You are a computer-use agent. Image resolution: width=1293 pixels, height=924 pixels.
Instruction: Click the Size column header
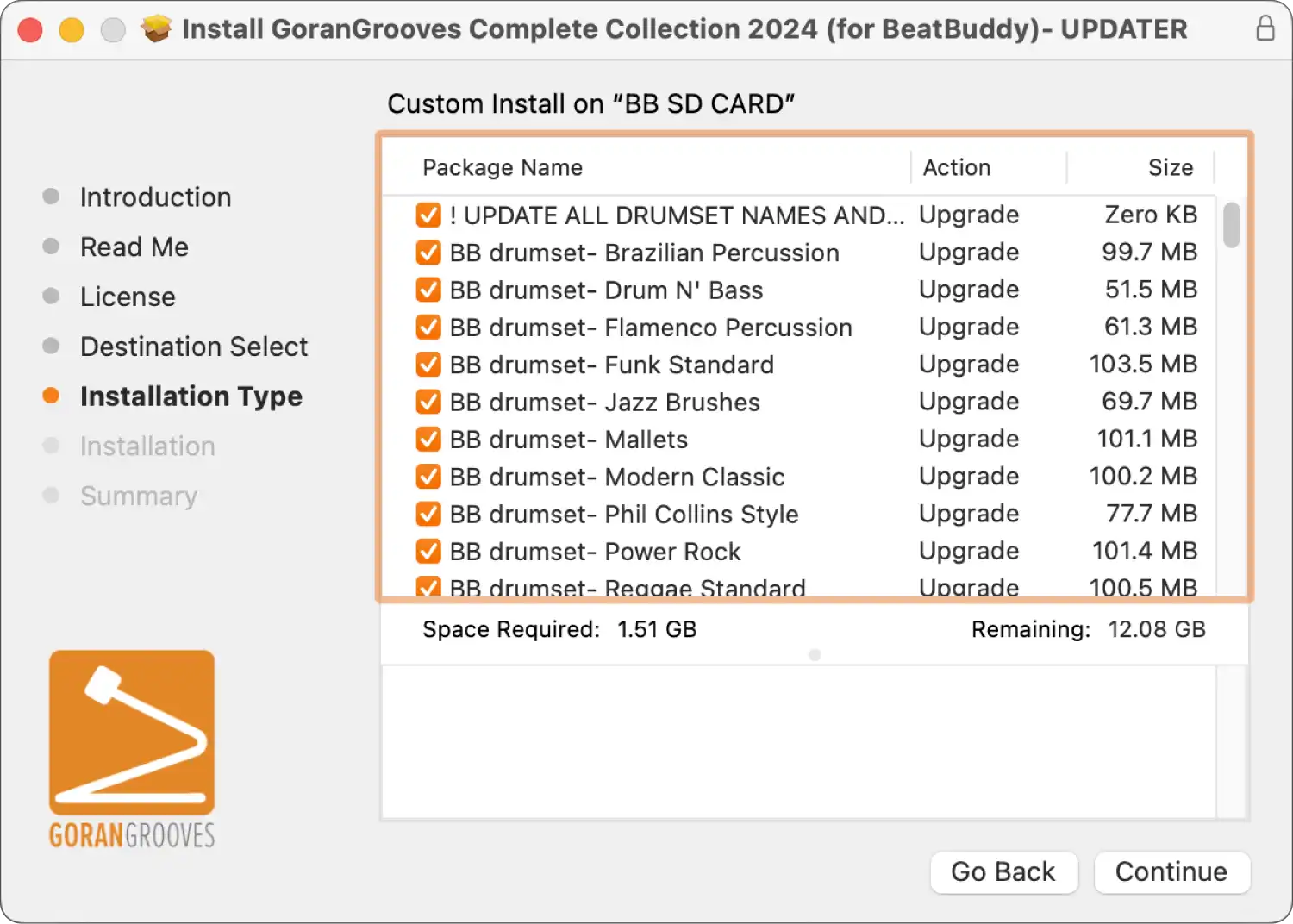(x=1171, y=167)
